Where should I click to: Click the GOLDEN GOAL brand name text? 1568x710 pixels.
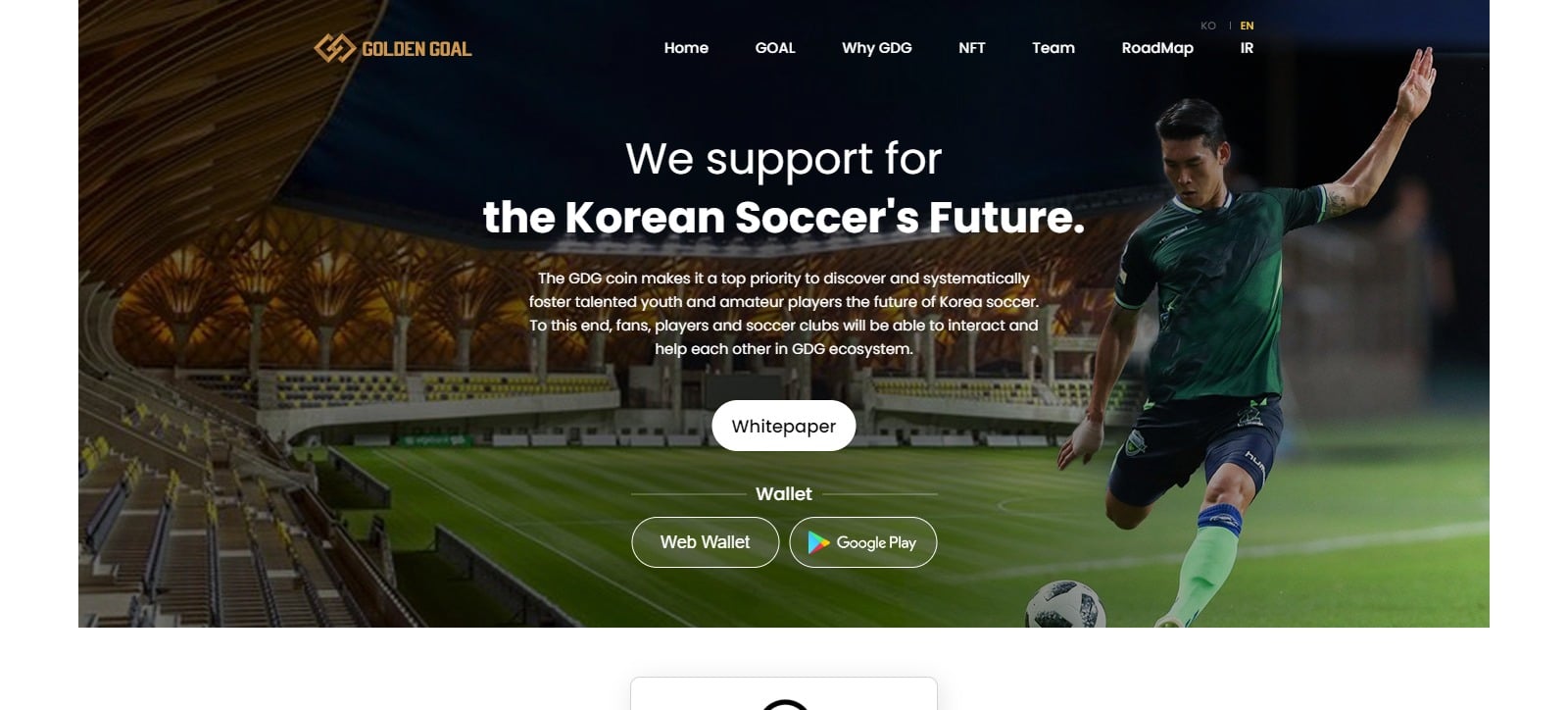416,49
